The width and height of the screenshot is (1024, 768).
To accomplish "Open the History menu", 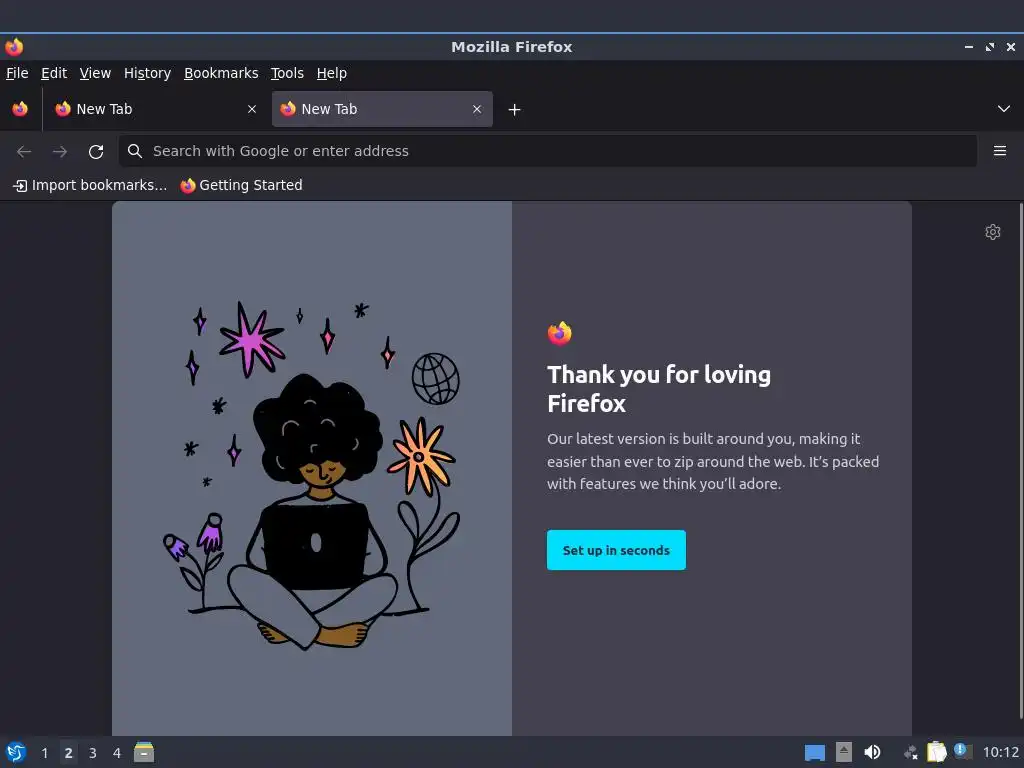I will (148, 73).
